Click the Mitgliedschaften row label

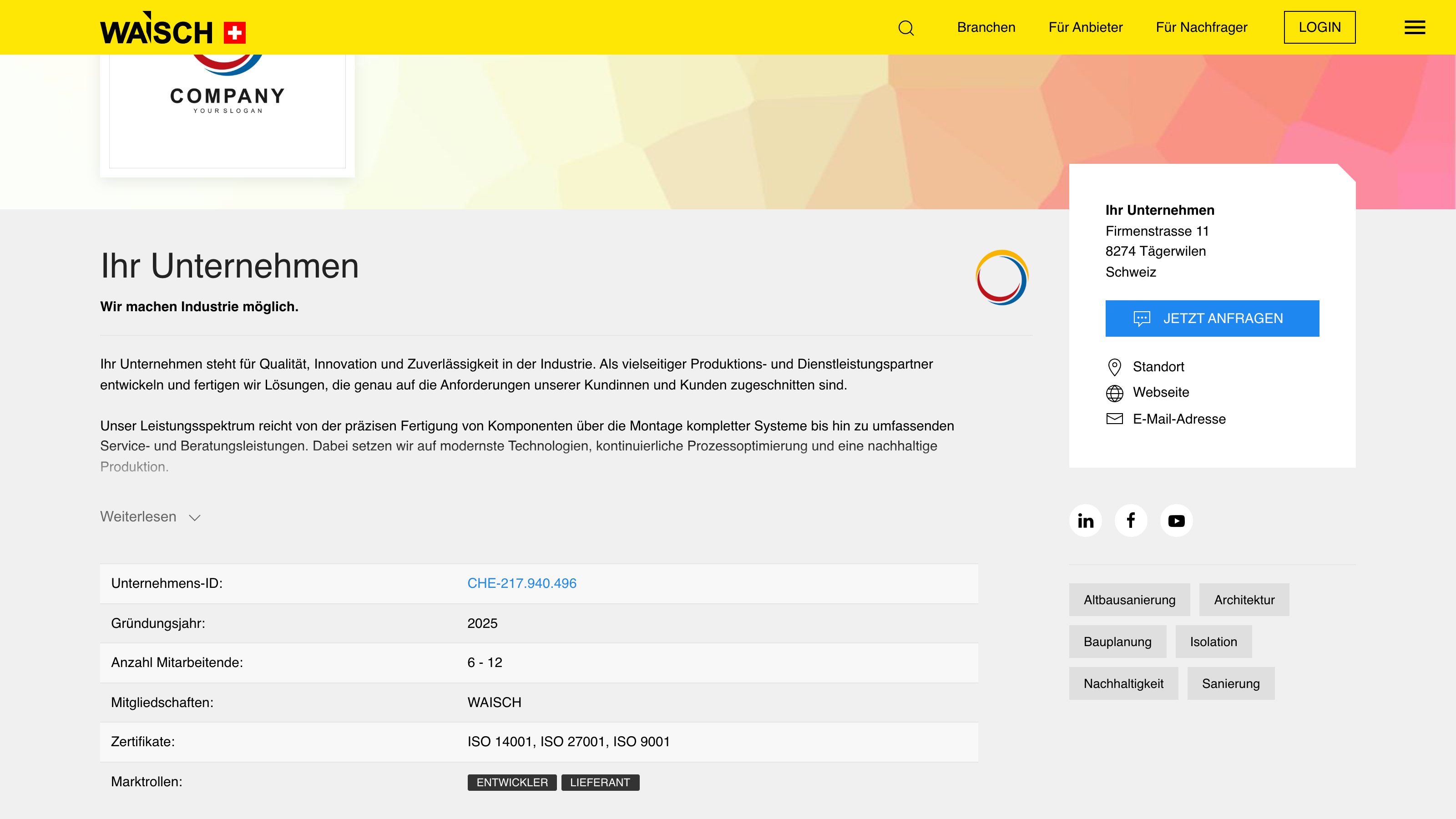pyautogui.click(x=162, y=703)
